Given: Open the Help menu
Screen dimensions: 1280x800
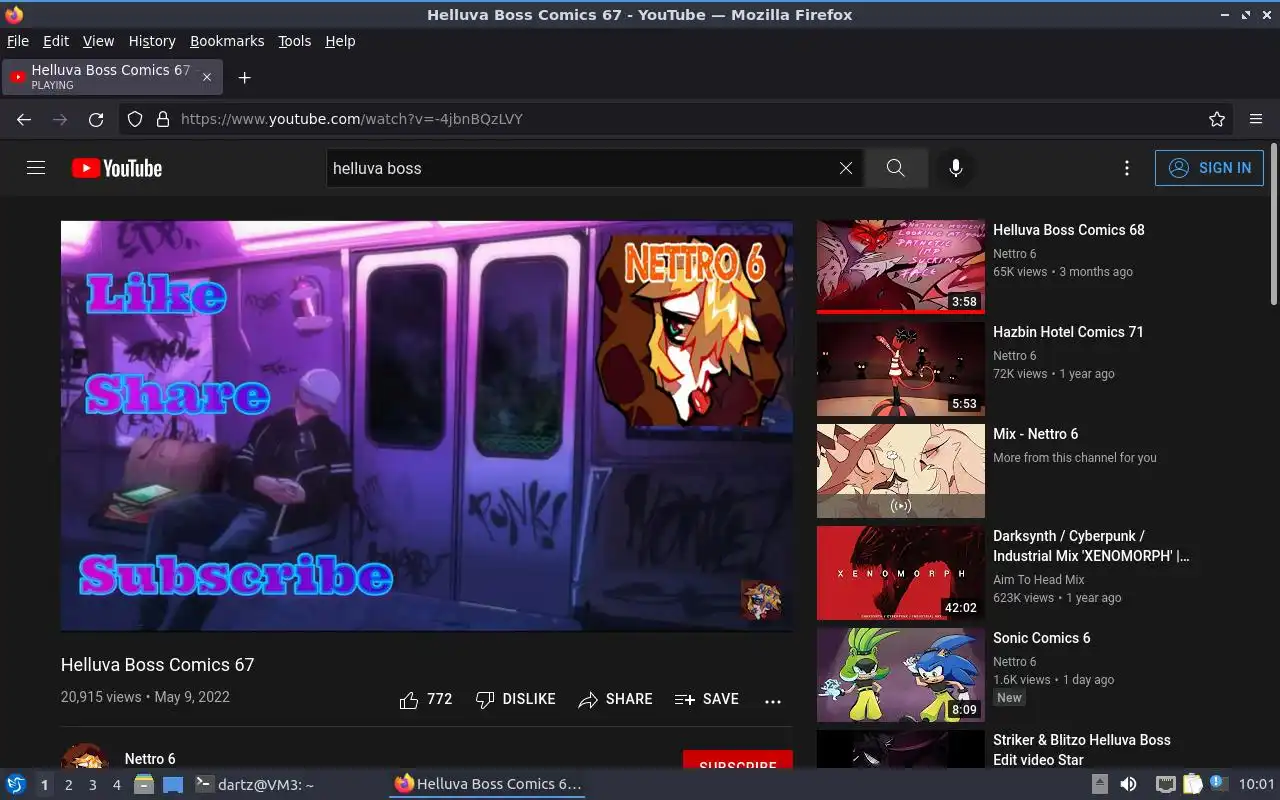Looking at the screenshot, I should coord(340,41).
